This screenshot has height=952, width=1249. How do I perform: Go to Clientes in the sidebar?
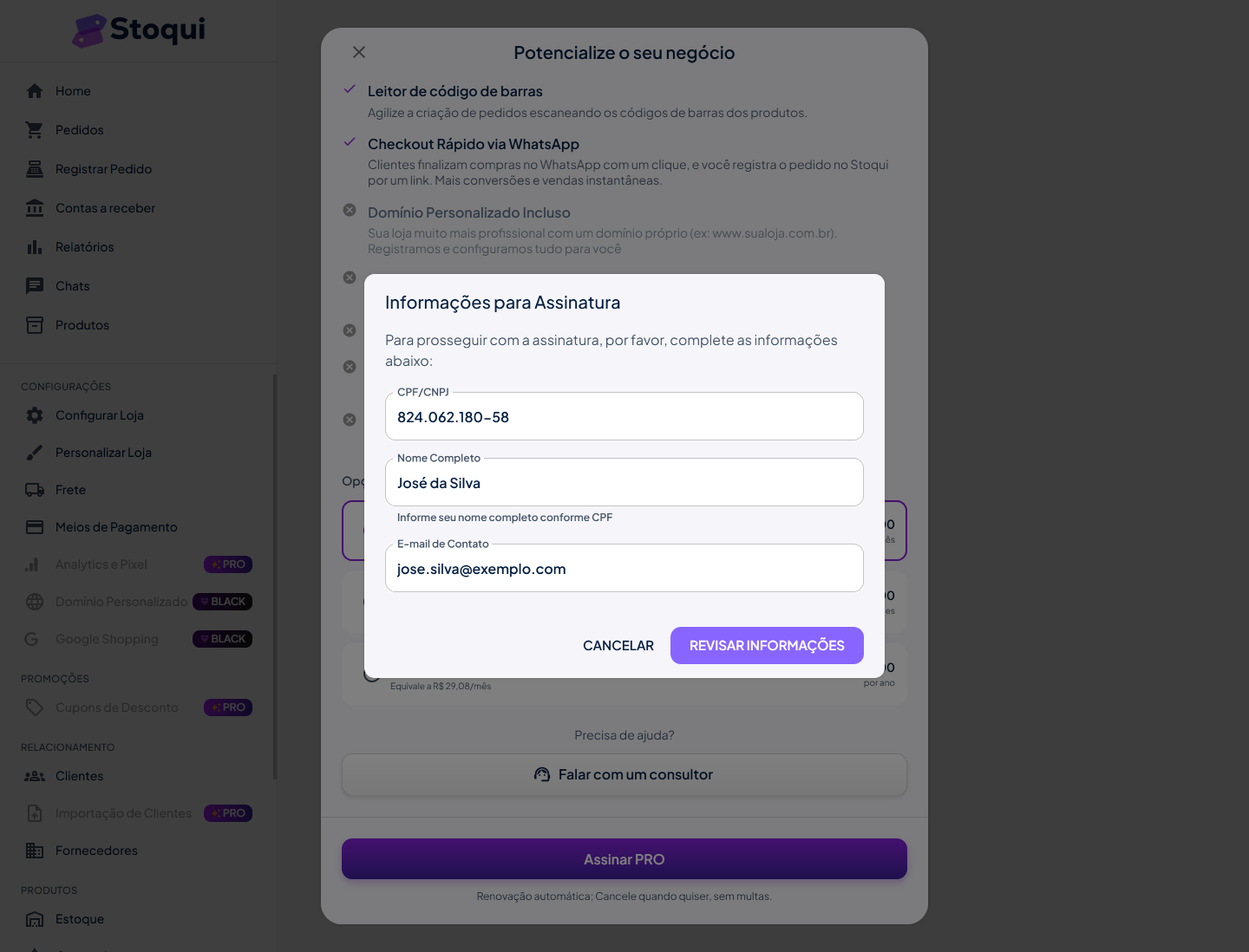pyautogui.click(x=79, y=776)
